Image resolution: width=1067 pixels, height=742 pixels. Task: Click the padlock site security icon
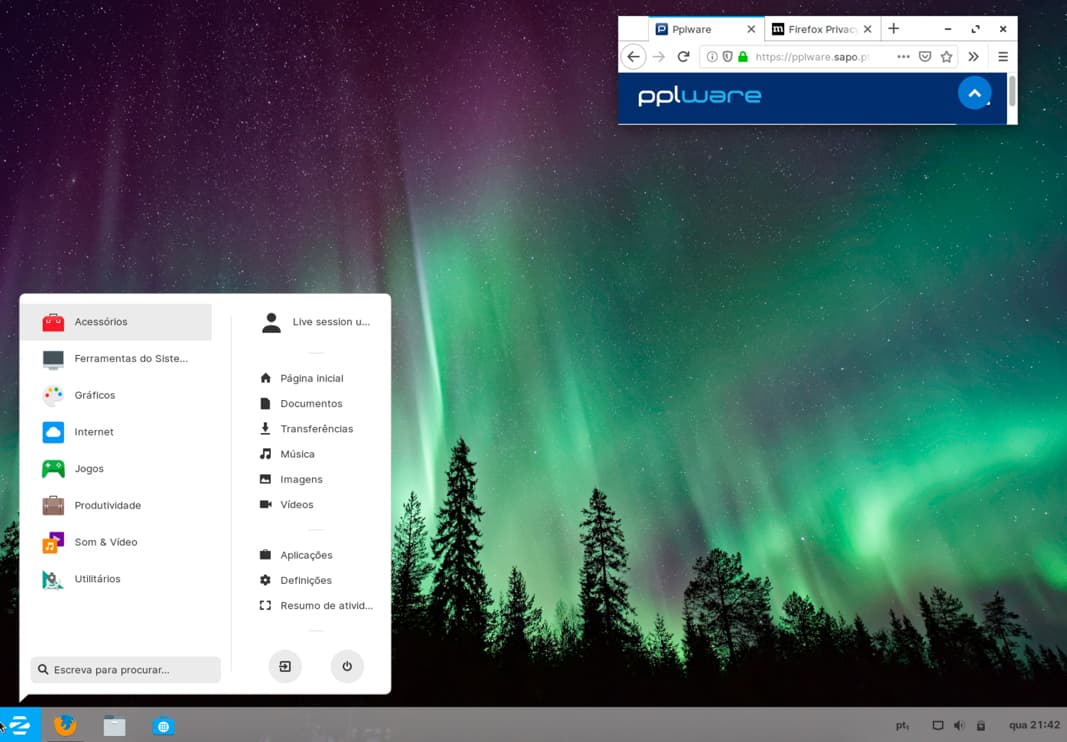click(x=742, y=57)
